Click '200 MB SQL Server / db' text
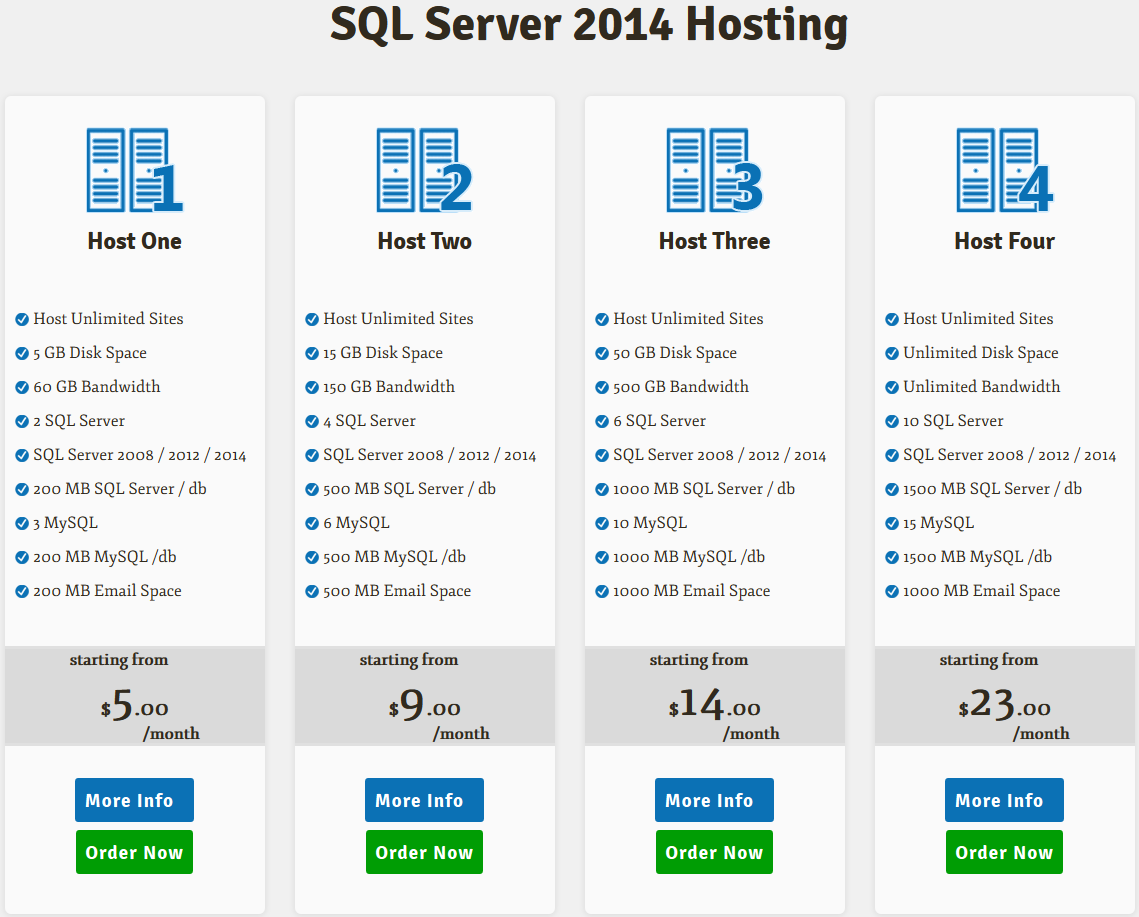 (x=120, y=489)
